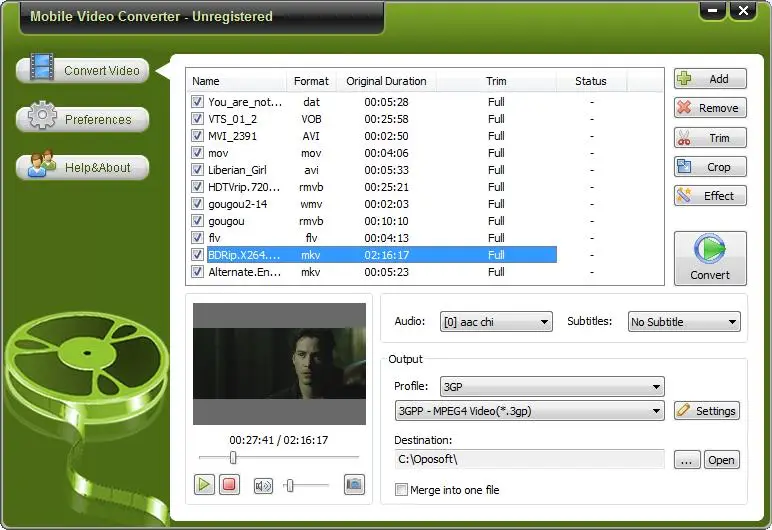Expand the Subtitles dropdown
The width and height of the screenshot is (772, 530).
(733, 322)
